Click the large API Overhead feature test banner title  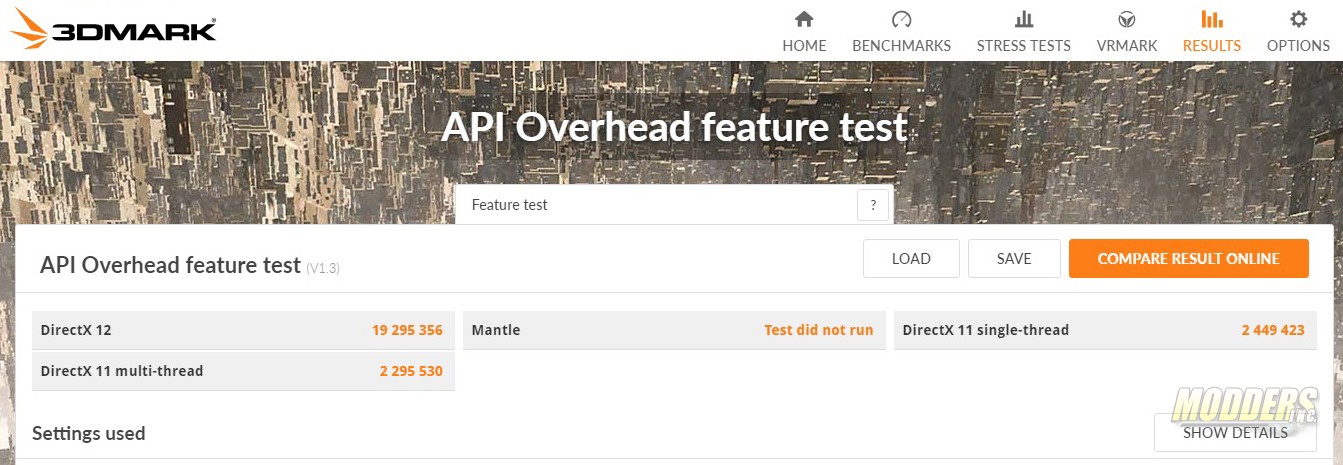pyautogui.click(x=674, y=128)
